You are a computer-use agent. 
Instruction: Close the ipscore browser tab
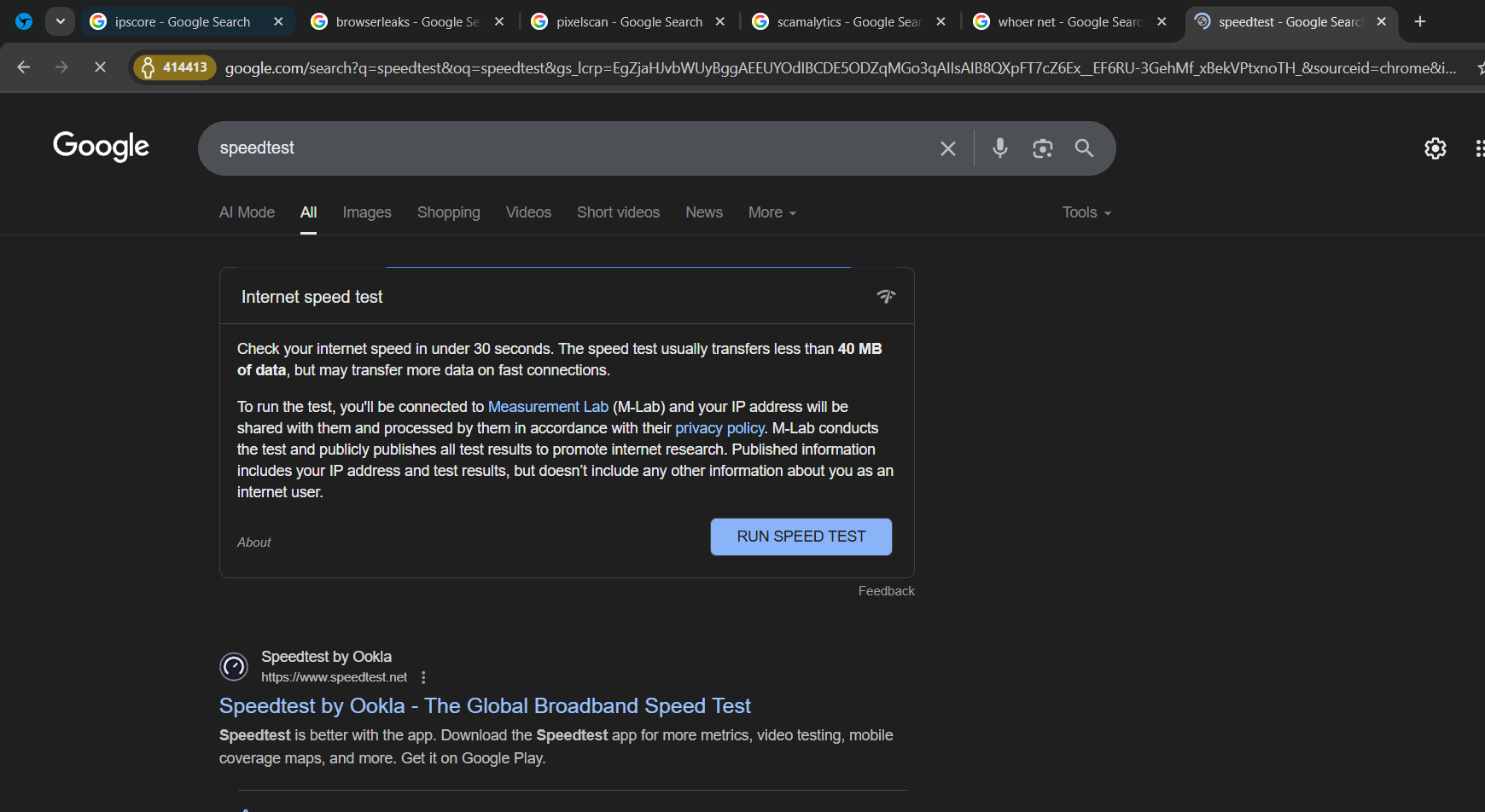tap(278, 21)
